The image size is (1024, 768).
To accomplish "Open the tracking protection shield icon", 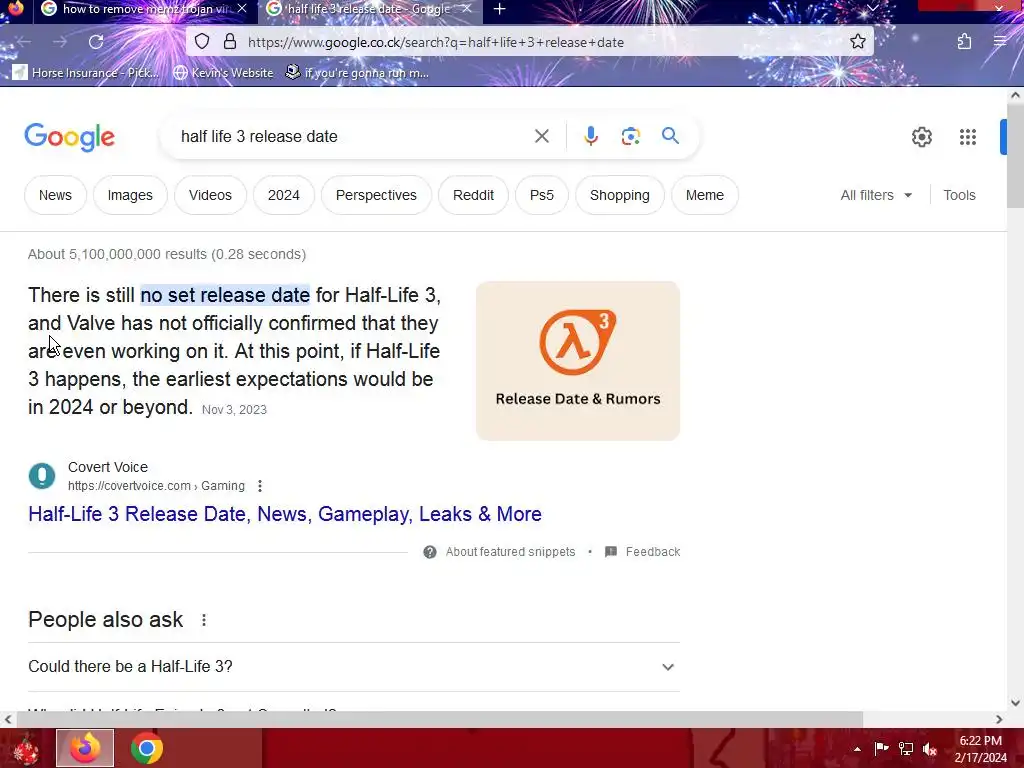I will (x=202, y=42).
